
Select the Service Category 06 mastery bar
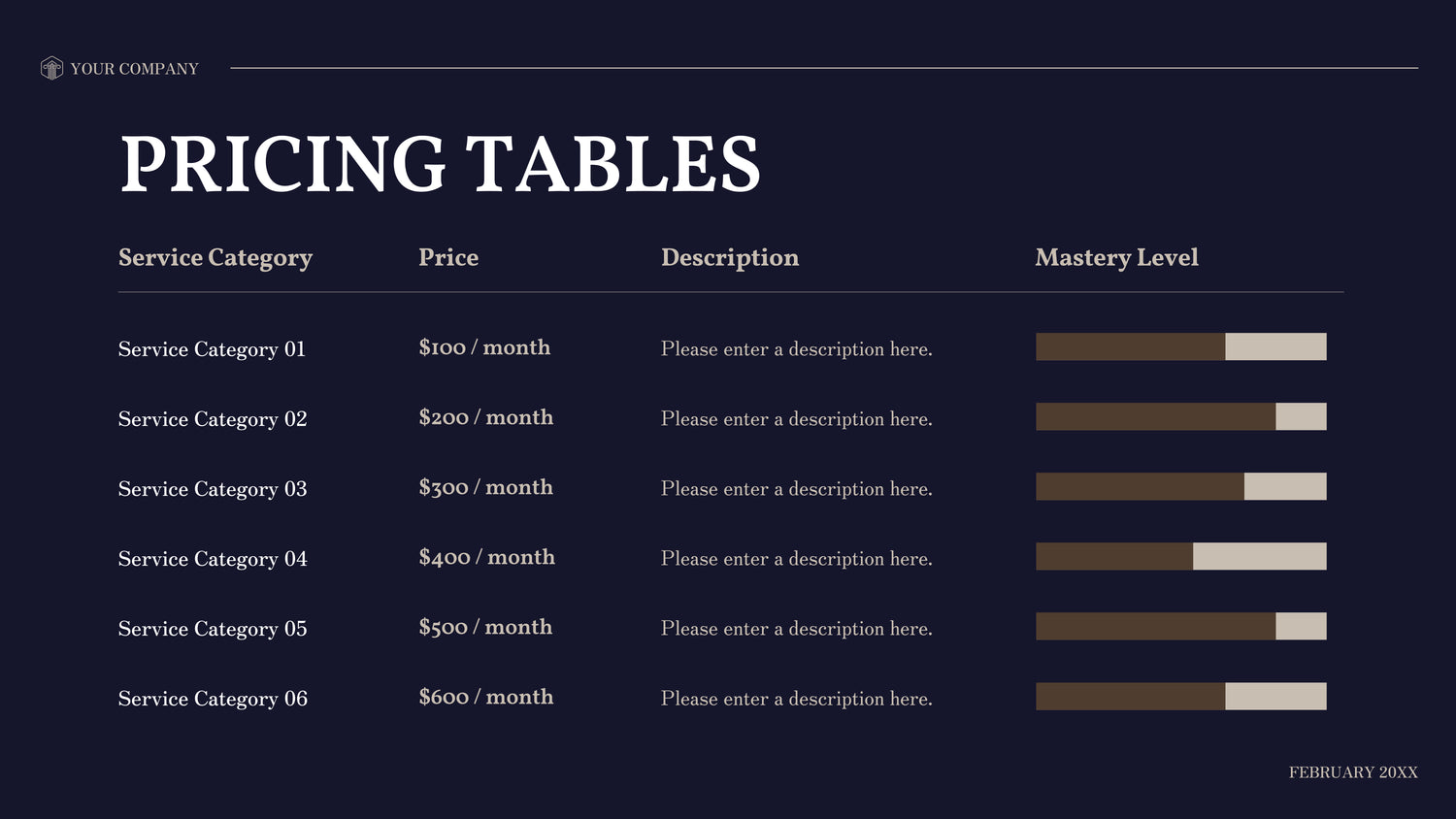(x=1180, y=696)
